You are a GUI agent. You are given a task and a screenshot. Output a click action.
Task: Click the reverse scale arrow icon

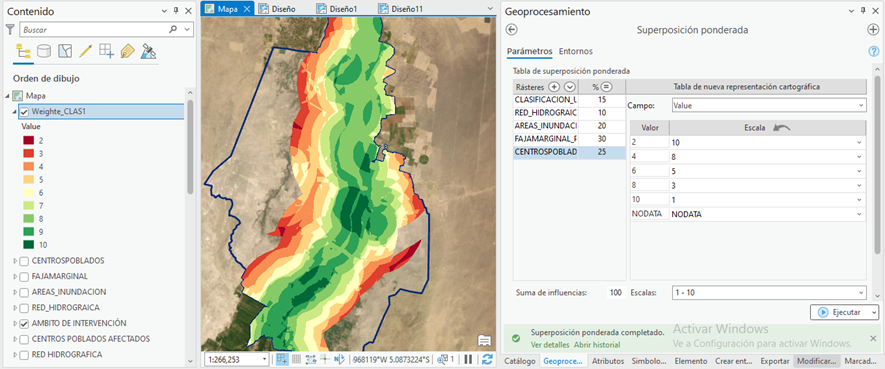782,128
